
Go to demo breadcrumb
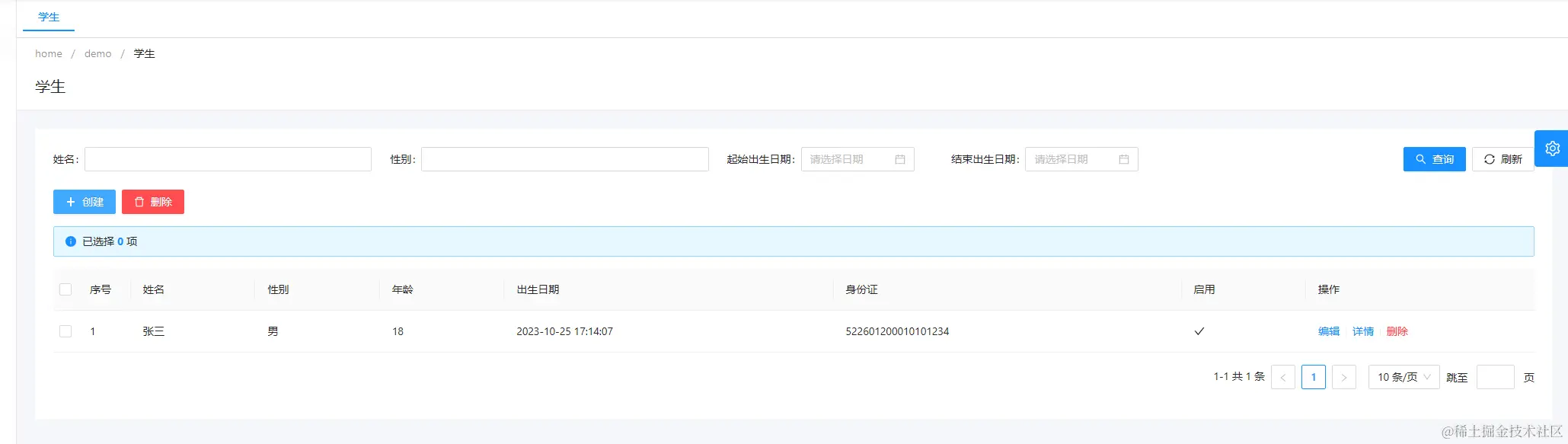[x=97, y=53]
